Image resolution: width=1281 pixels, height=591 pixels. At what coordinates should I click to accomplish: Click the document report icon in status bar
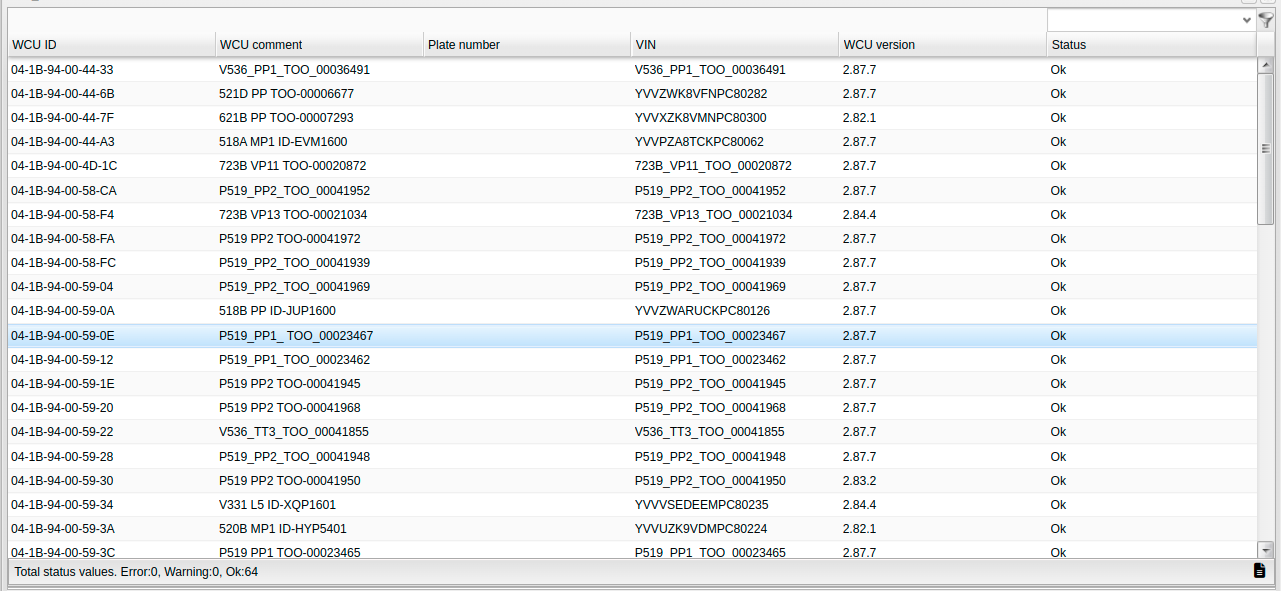tap(1259, 571)
